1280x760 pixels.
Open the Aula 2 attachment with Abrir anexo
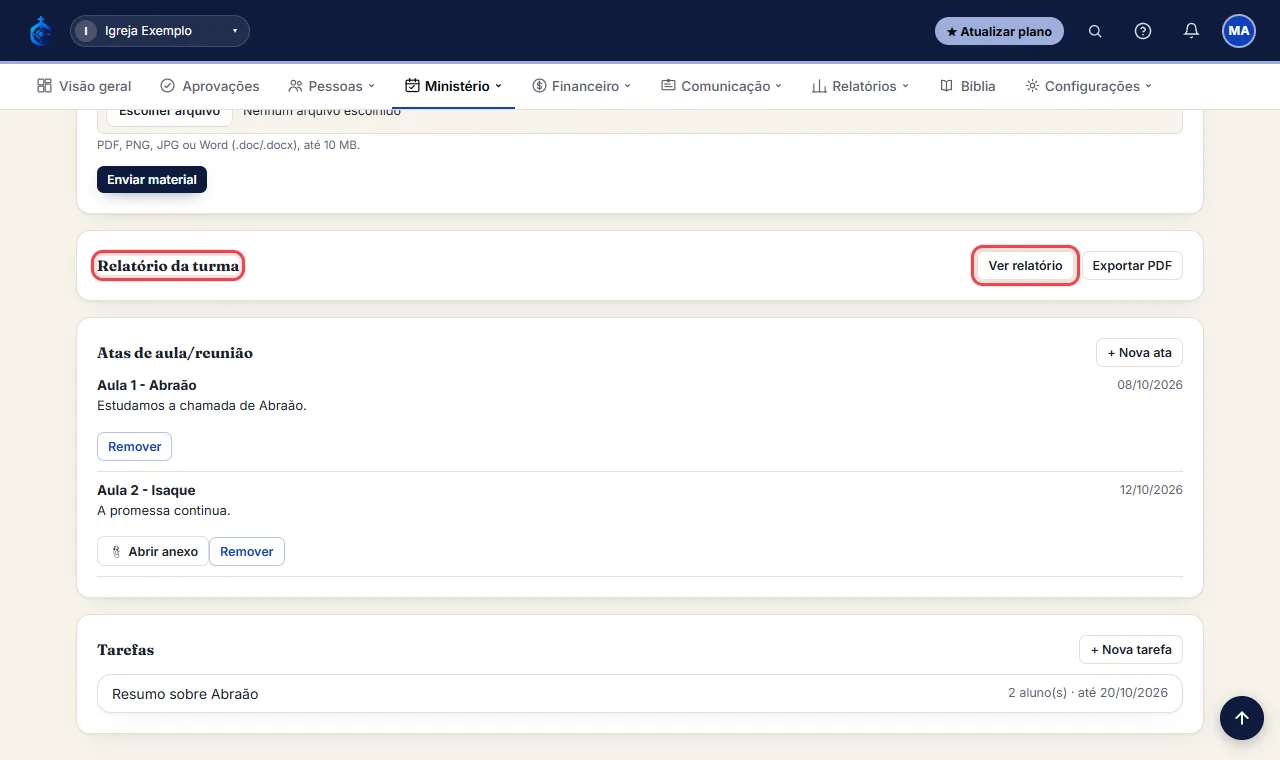tap(153, 552)
